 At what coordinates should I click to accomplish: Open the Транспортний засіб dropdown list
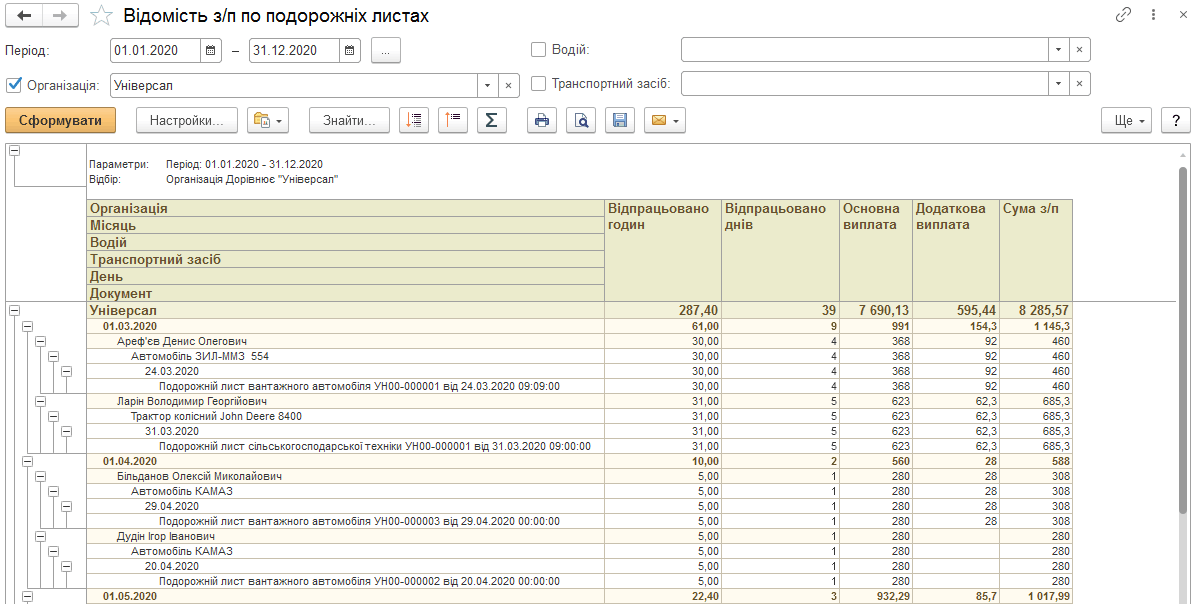coord(1058,85)
